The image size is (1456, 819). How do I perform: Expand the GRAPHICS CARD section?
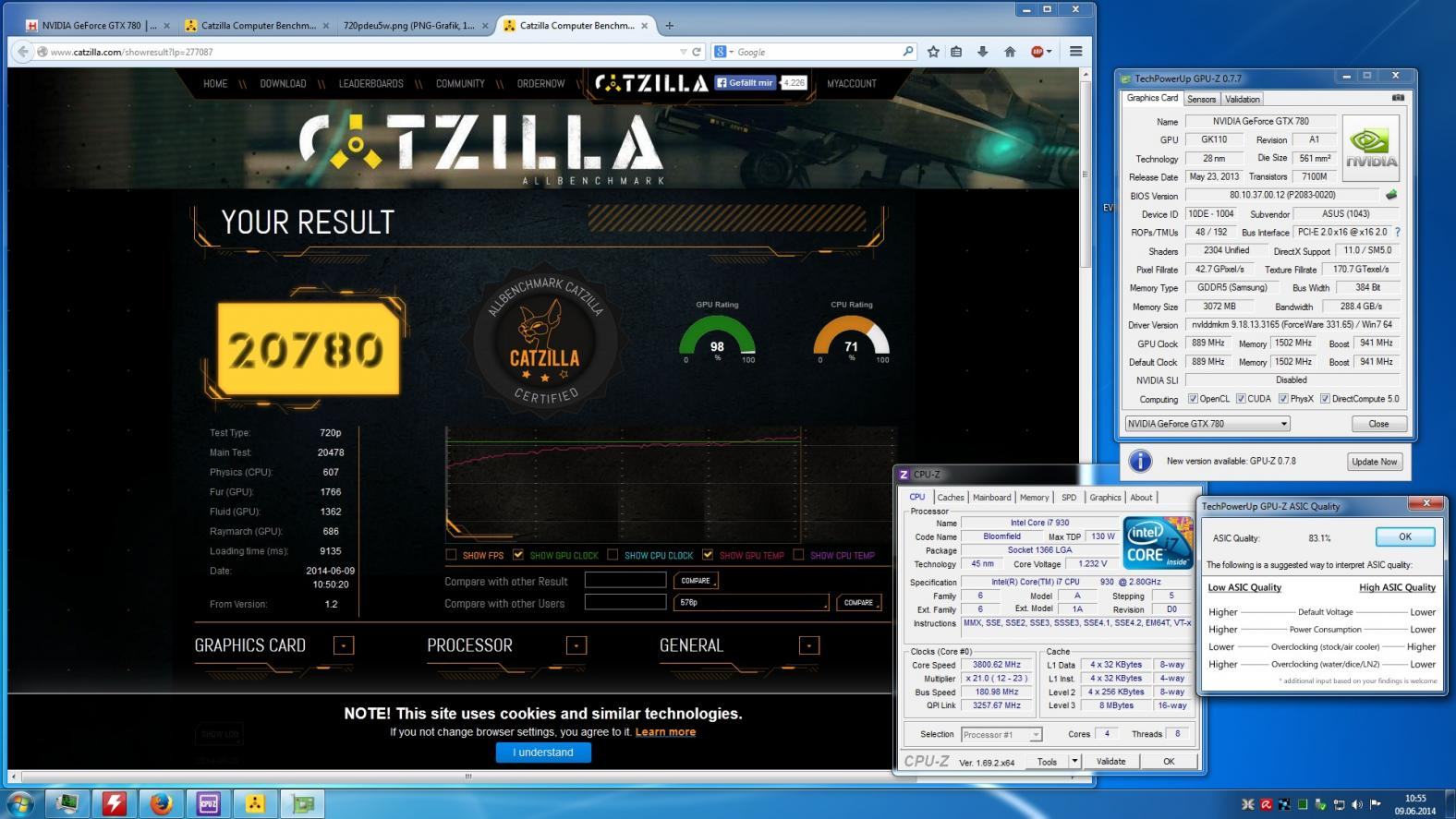[x=343, y=645]
